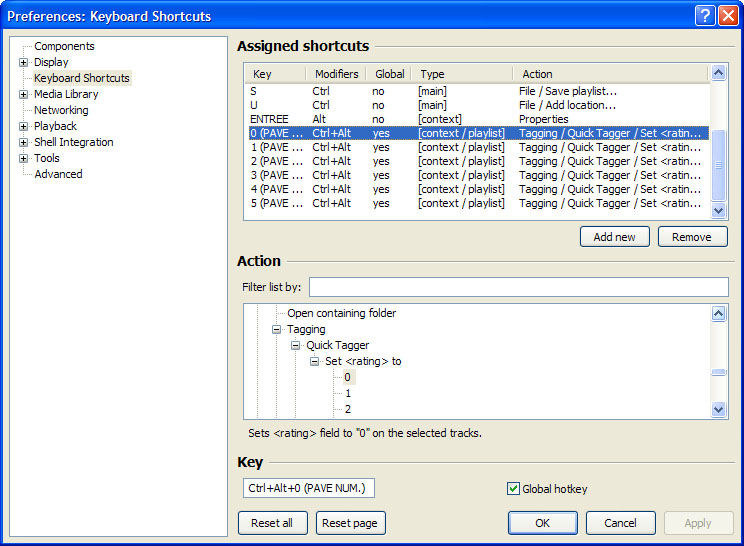744x546 pixels.
Task: Click the help question mark icon
Action: (705, 16)
